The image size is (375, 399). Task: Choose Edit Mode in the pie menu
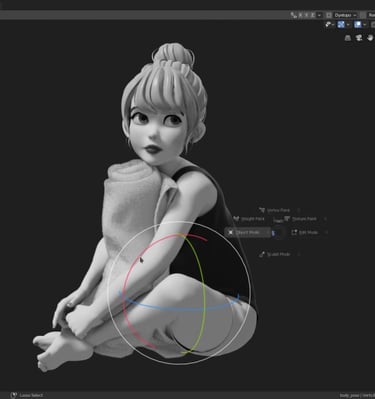point(309,232)
